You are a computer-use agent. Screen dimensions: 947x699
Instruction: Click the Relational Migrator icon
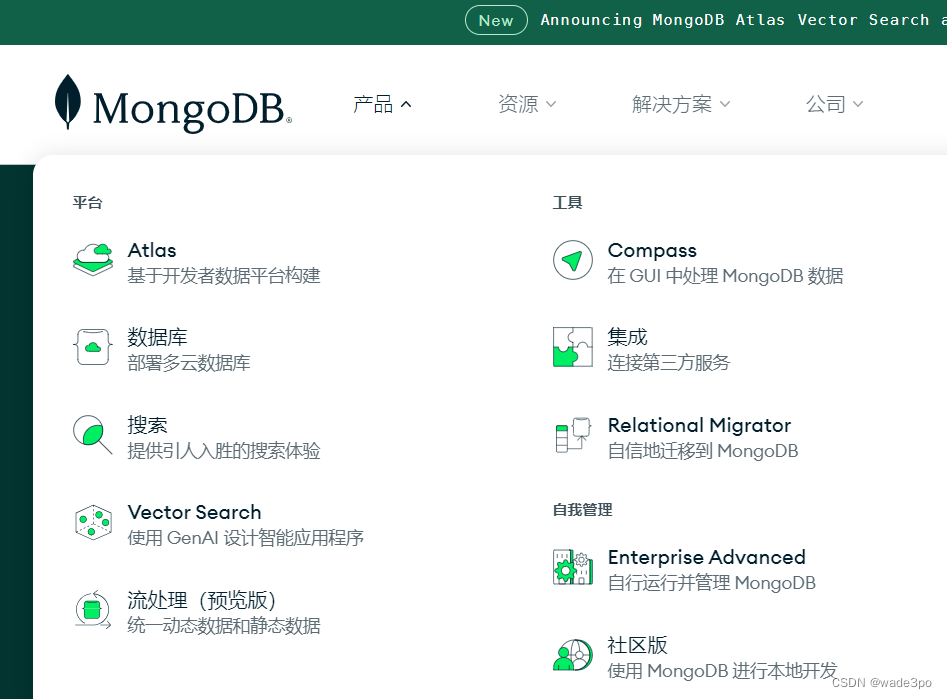pos(573,435)
